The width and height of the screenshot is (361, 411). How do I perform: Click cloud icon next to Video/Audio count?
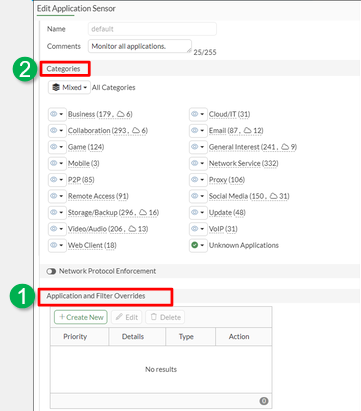click(x=132, y=229)
